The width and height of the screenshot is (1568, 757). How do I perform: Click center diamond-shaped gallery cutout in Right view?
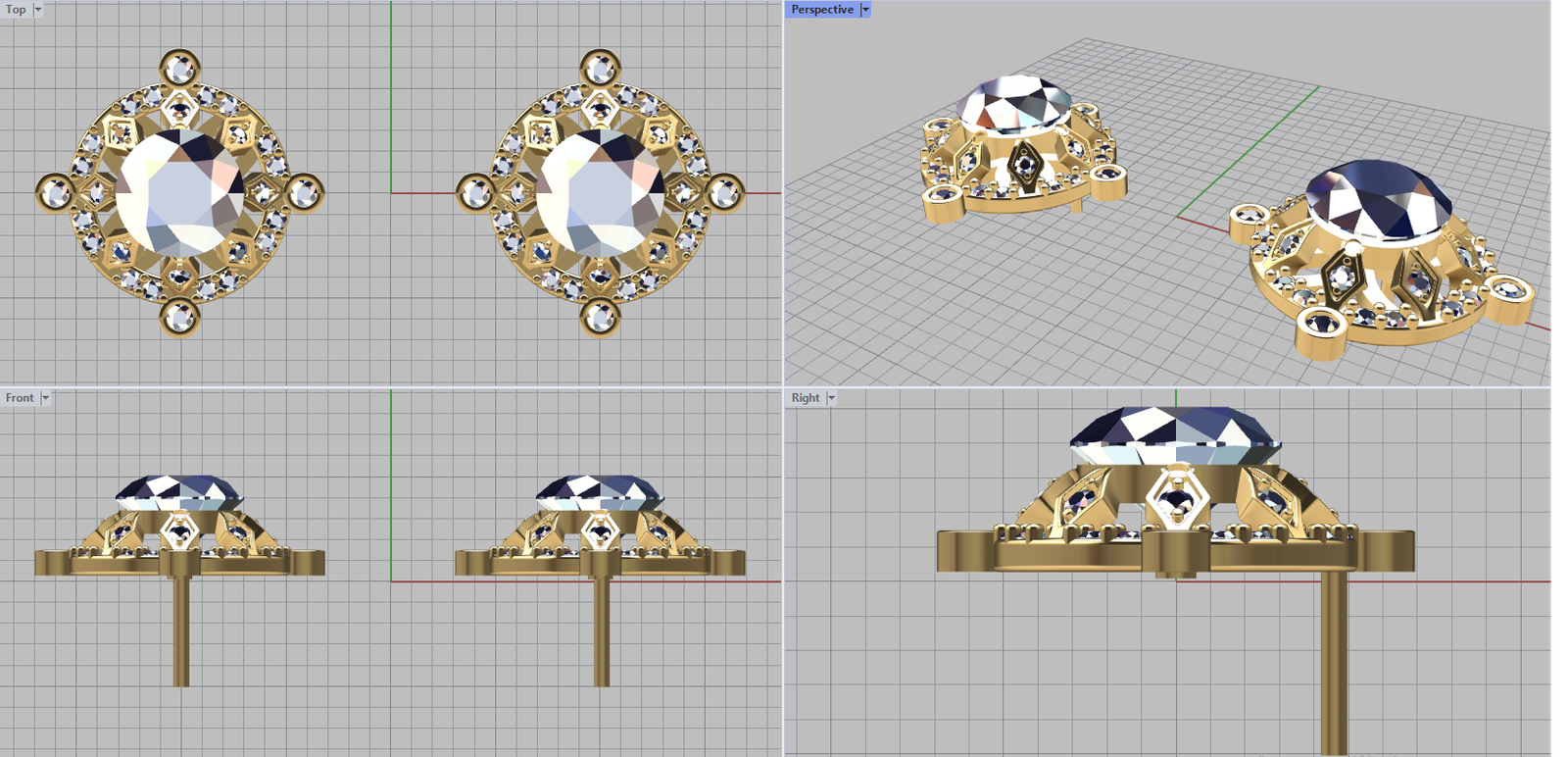coord(1174,498)
